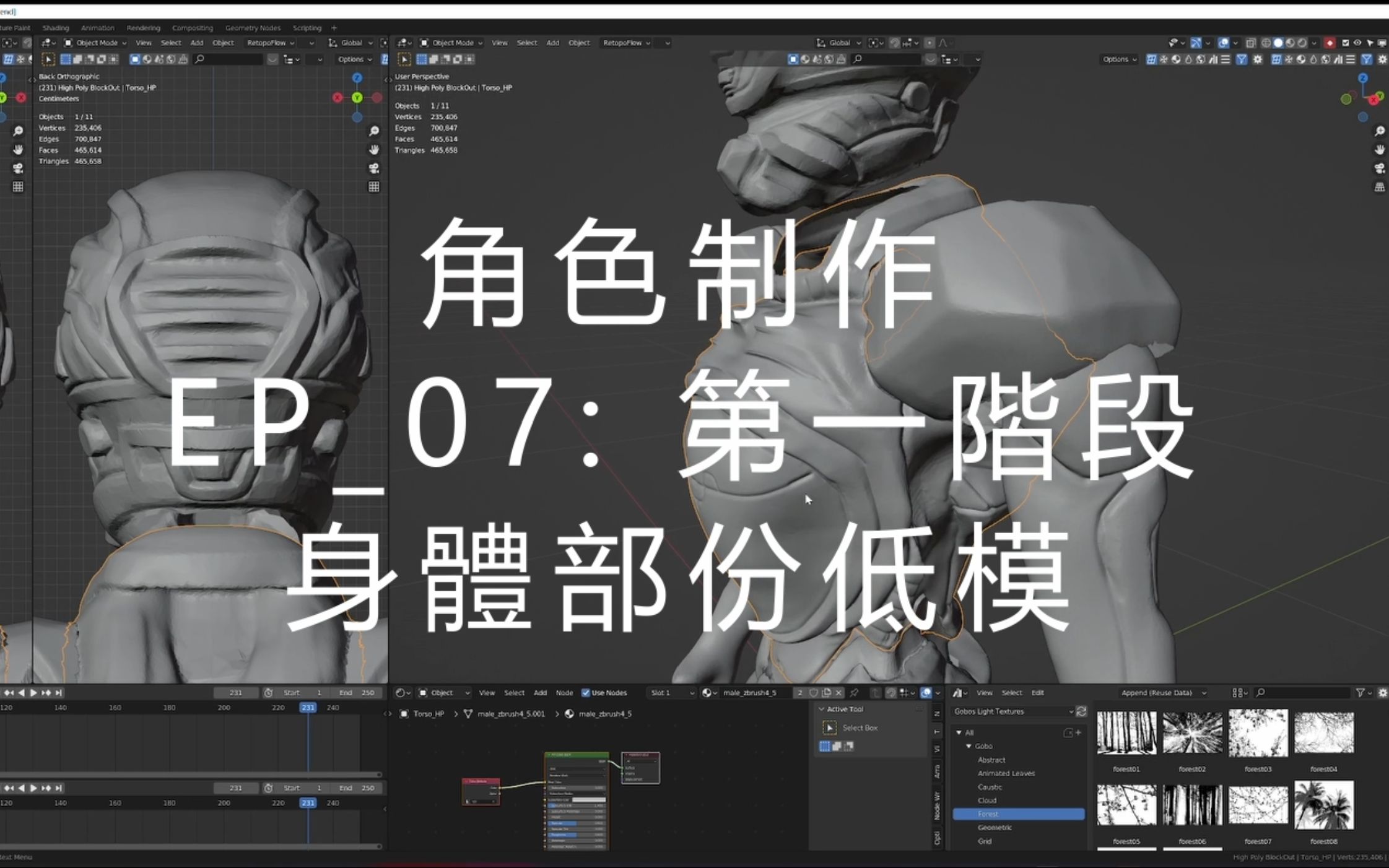Enable the snapping magnet in the viewport header

894,43
